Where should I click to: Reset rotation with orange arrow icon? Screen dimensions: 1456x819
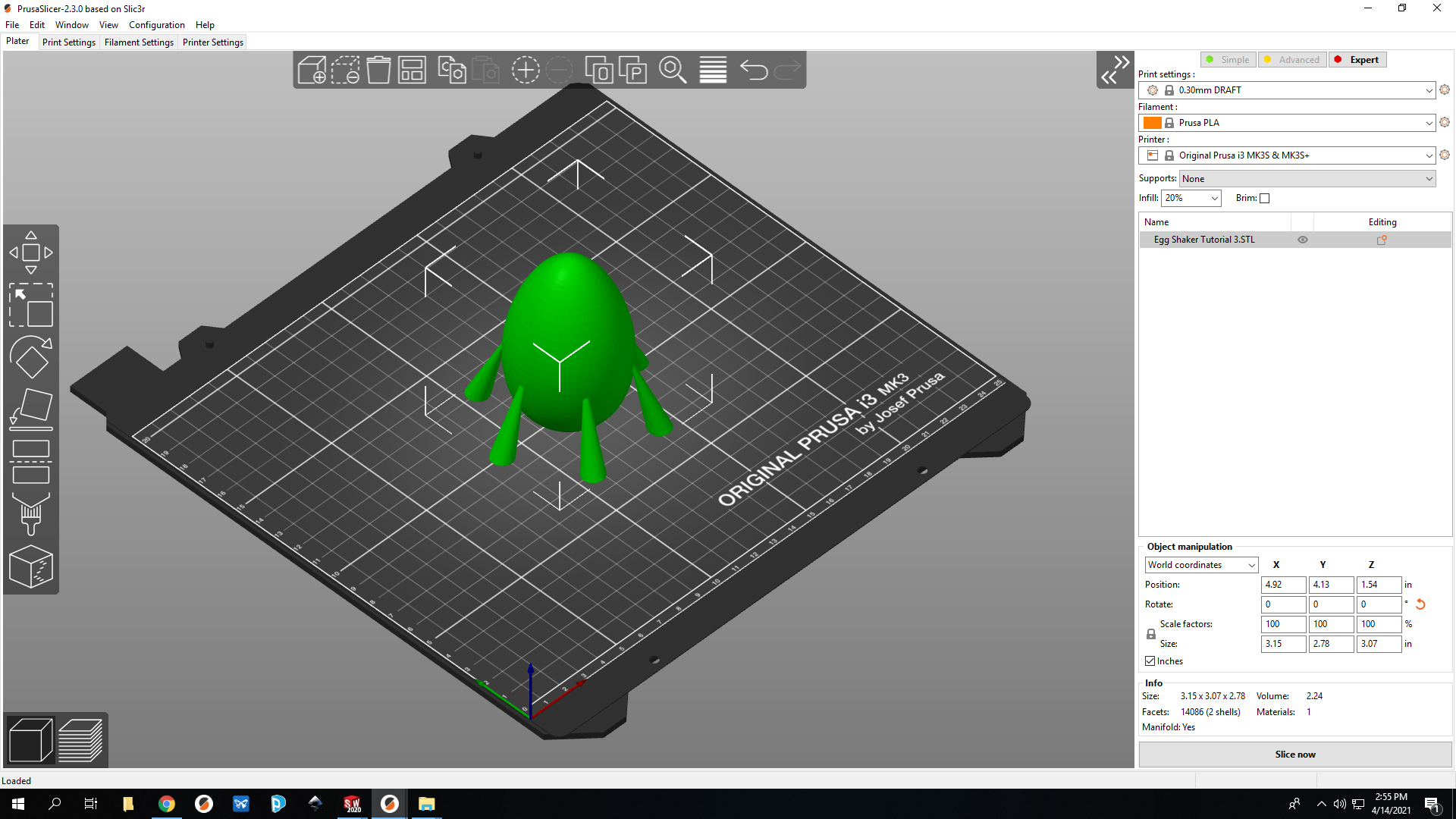tap(1420, 604)
